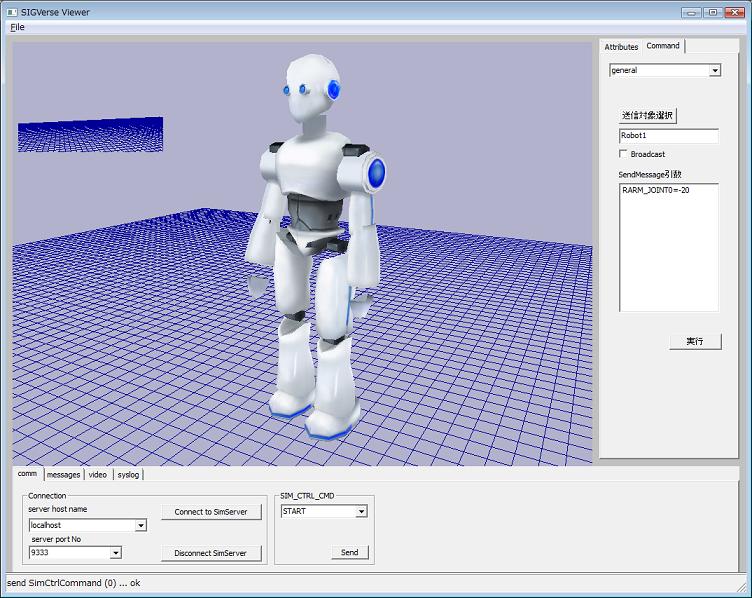This screenshot has height=598, width=752.
Task: Expand the server host name dropdown
Action: tap(140, 525)
